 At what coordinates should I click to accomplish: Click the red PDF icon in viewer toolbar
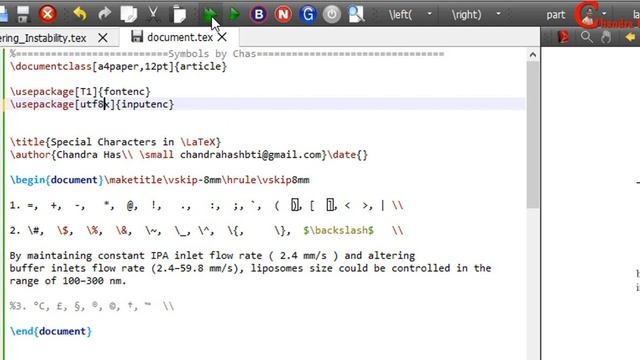[x=564, y=37]
